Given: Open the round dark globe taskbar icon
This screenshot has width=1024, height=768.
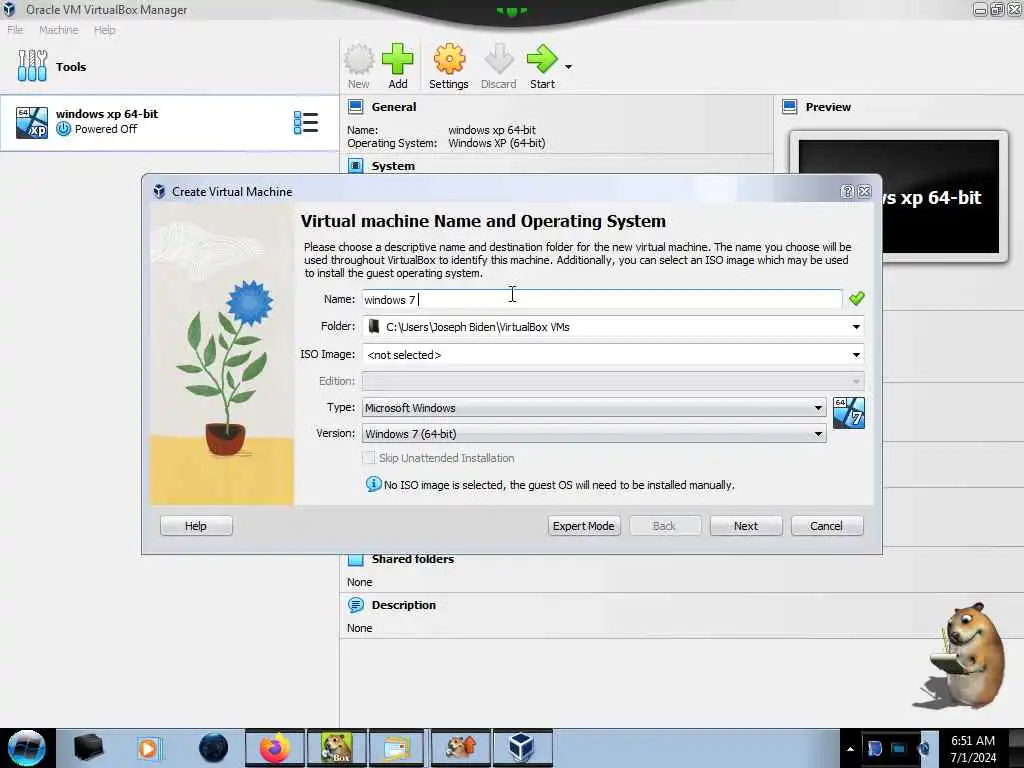Looking at the screenshot, I should point(214,748).
